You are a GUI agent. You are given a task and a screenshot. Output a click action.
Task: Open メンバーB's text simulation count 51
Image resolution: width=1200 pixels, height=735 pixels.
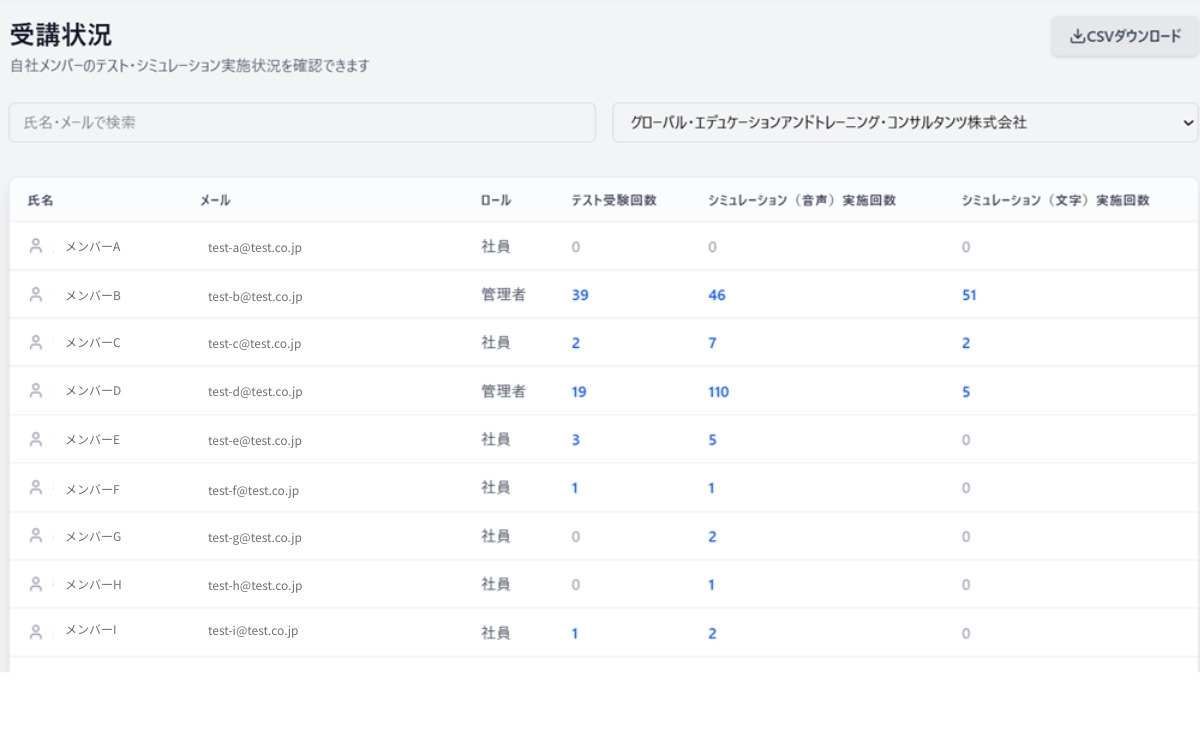(969, 295)
